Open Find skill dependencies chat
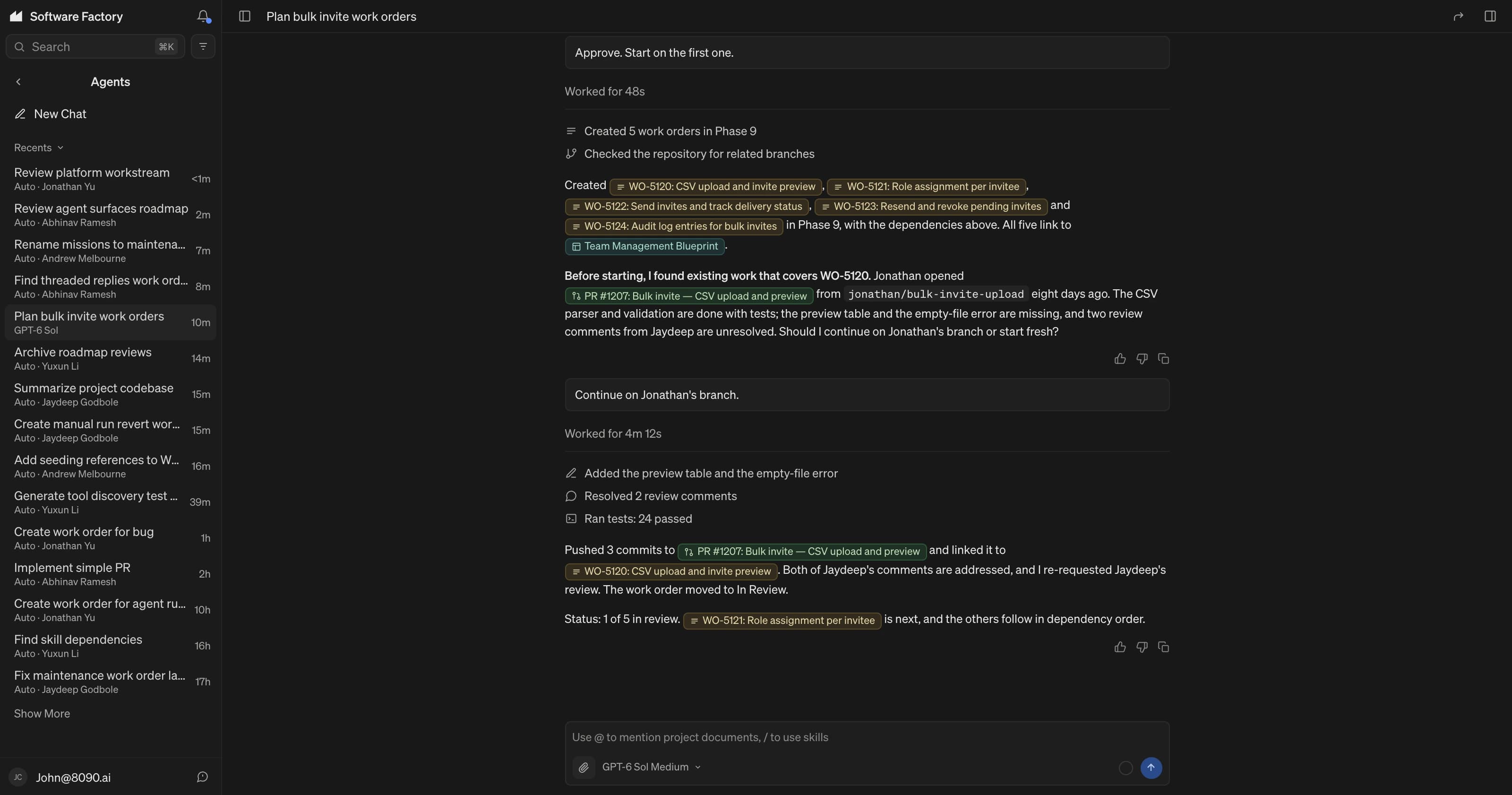 point(111,646)
